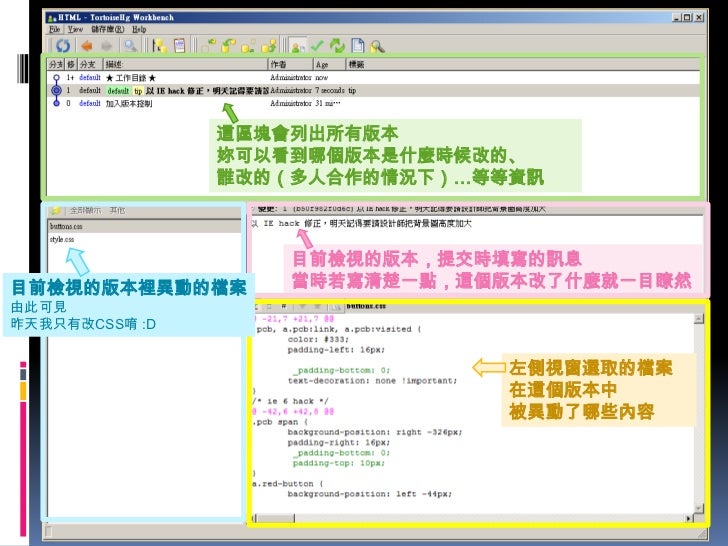Click the Back arrow toolbar icon
This screenshot has height=546, width=728.
tap(88, 45)
